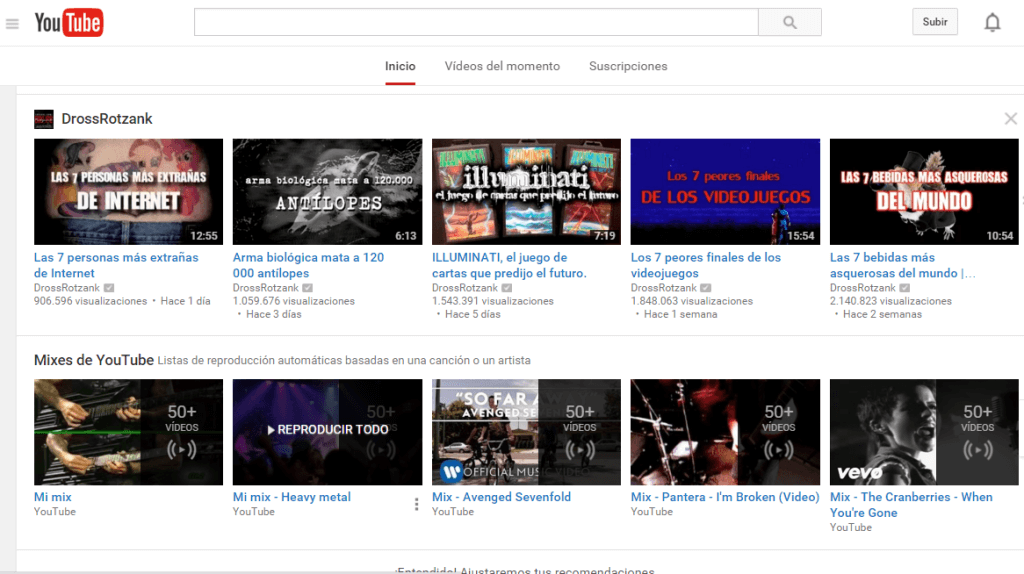Click YouTube label under Avenged Sevenfold mix
The image size is (1024, 574).
pos(452,512)
